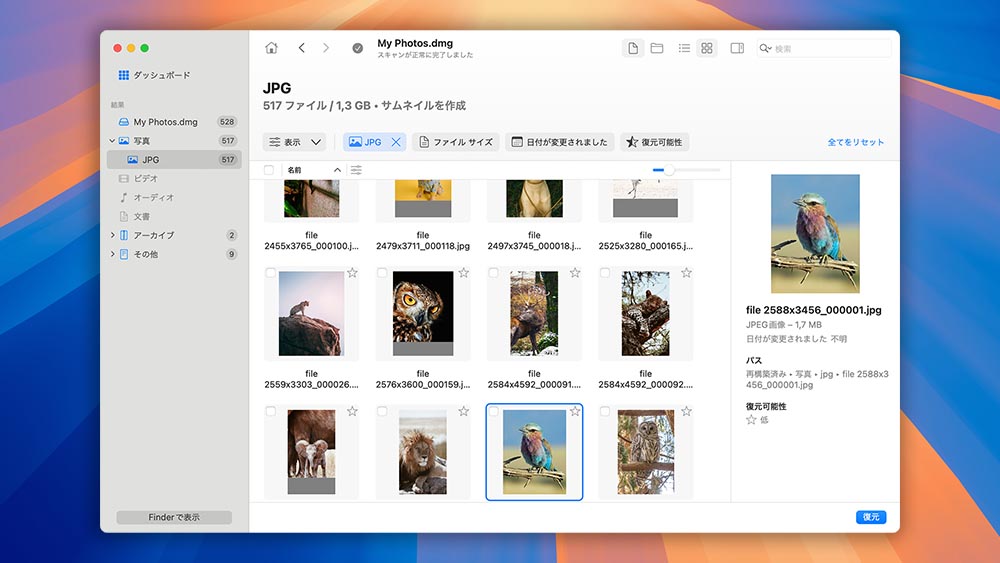Navigate back with the left arrow
This screenshot has width=1000, height=563.
click(302, 48)
